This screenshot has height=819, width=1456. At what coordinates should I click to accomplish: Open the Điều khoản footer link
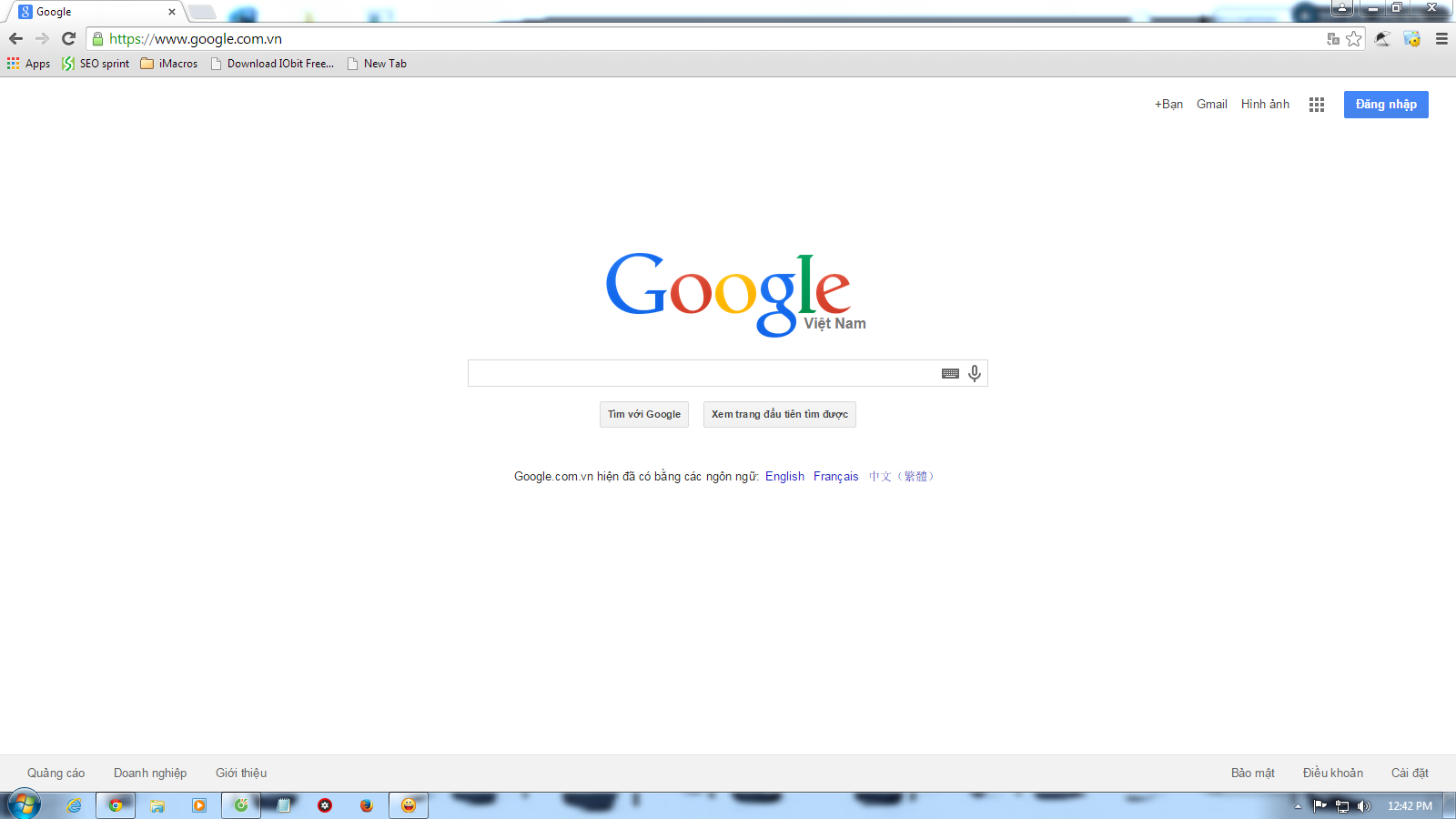click(1333, 773)
